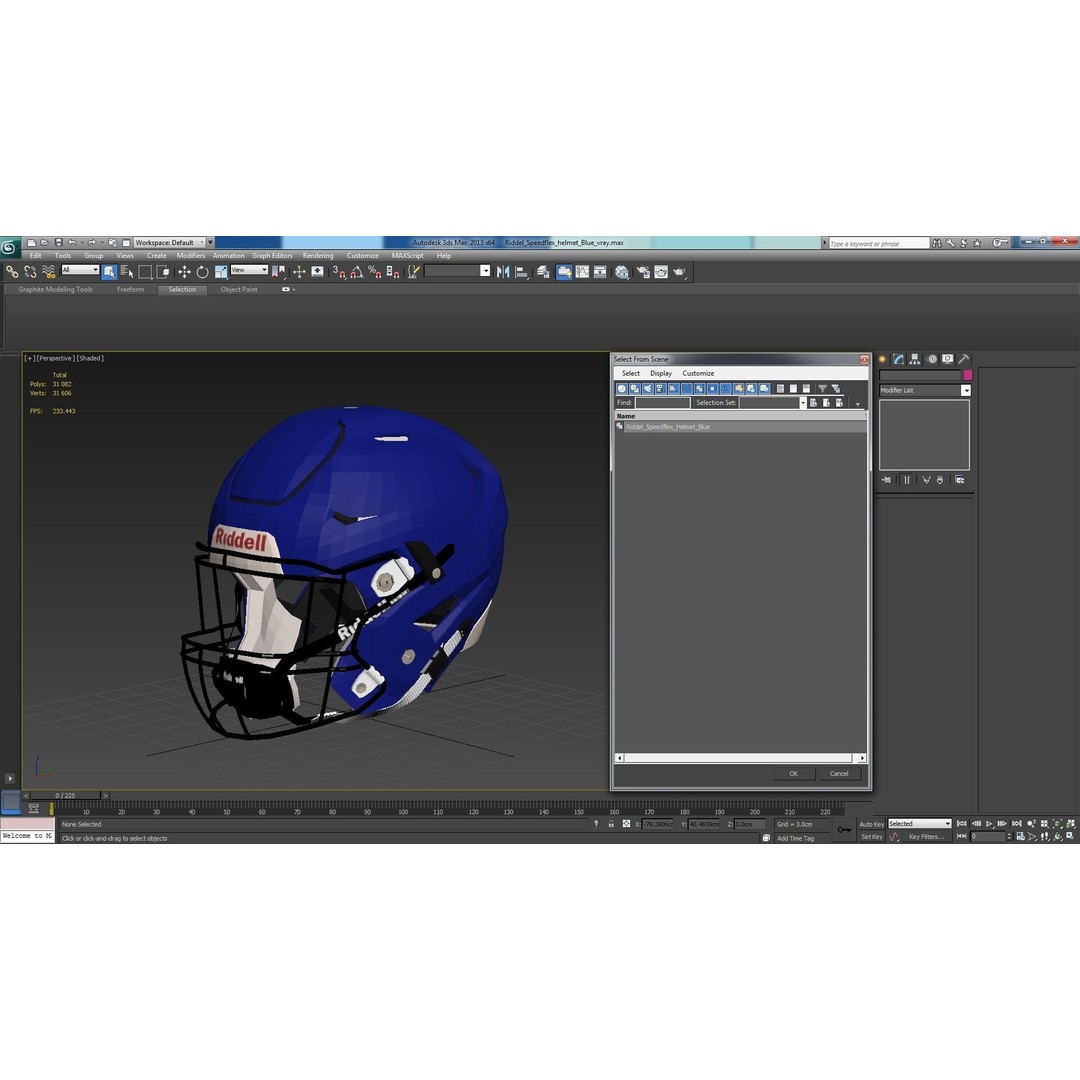Activate the Select and Move tool

pos(184,272)
